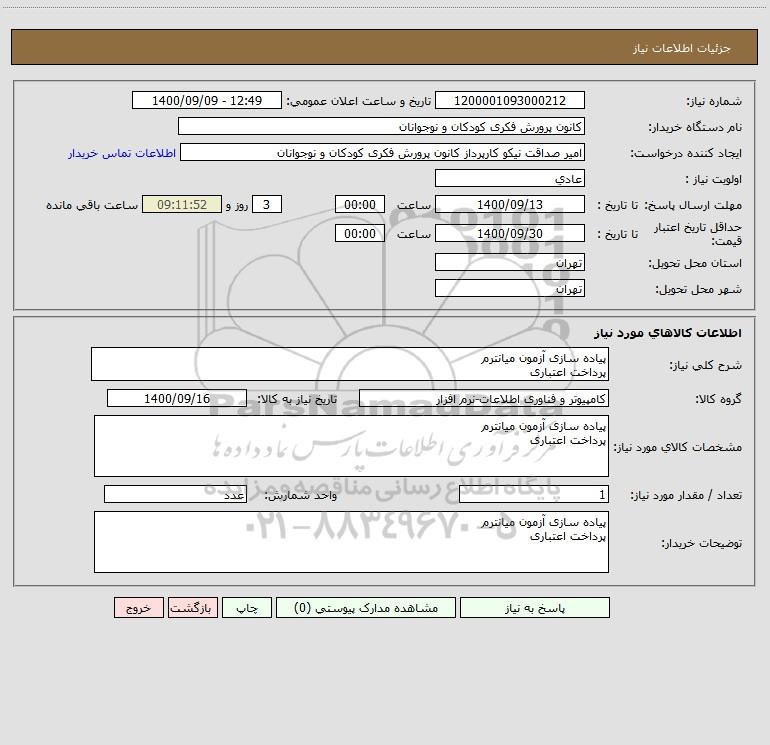Click label شهر محل تحویل

point(699,289)
